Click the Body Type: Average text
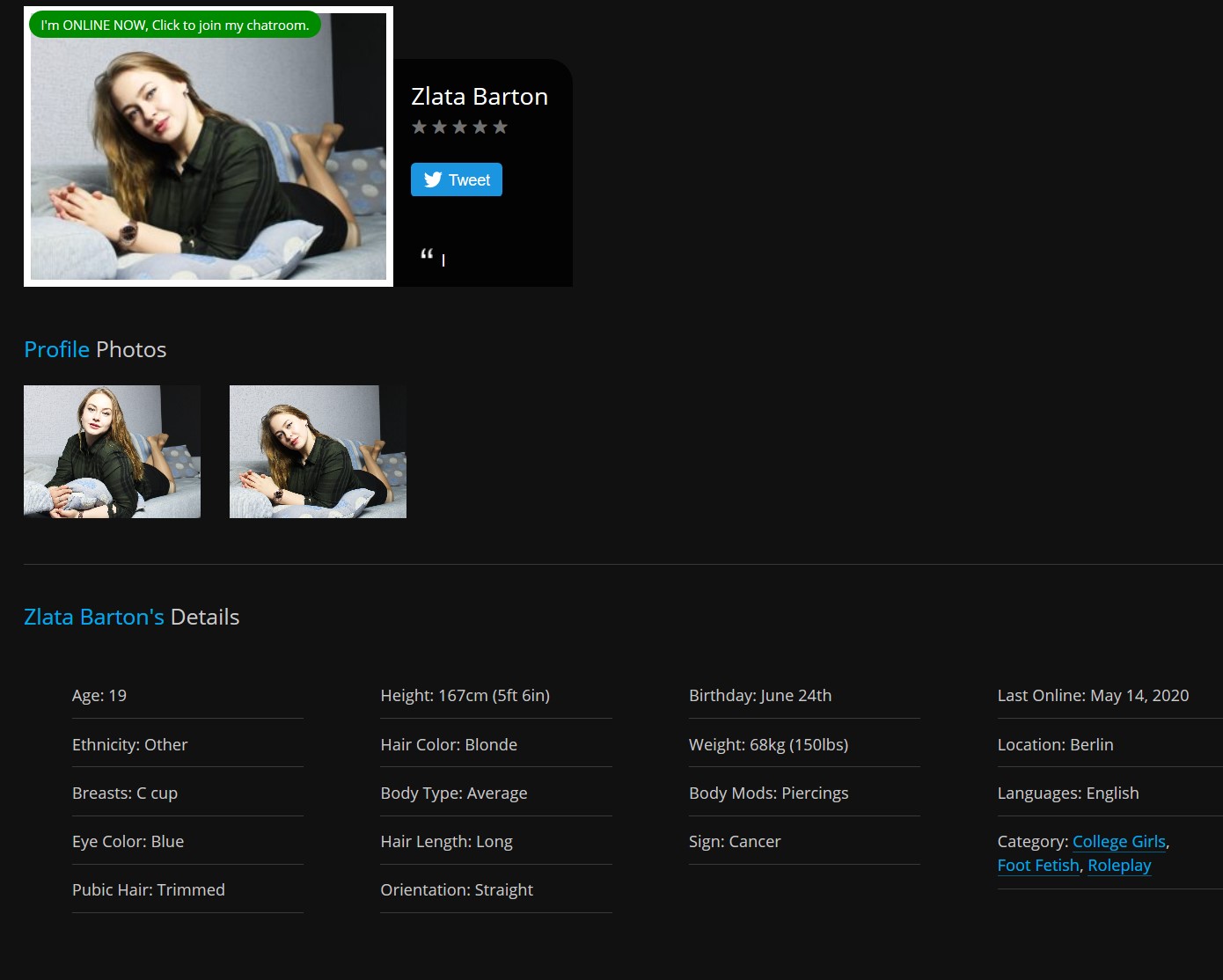1223x980 pixels. [454, 794]
